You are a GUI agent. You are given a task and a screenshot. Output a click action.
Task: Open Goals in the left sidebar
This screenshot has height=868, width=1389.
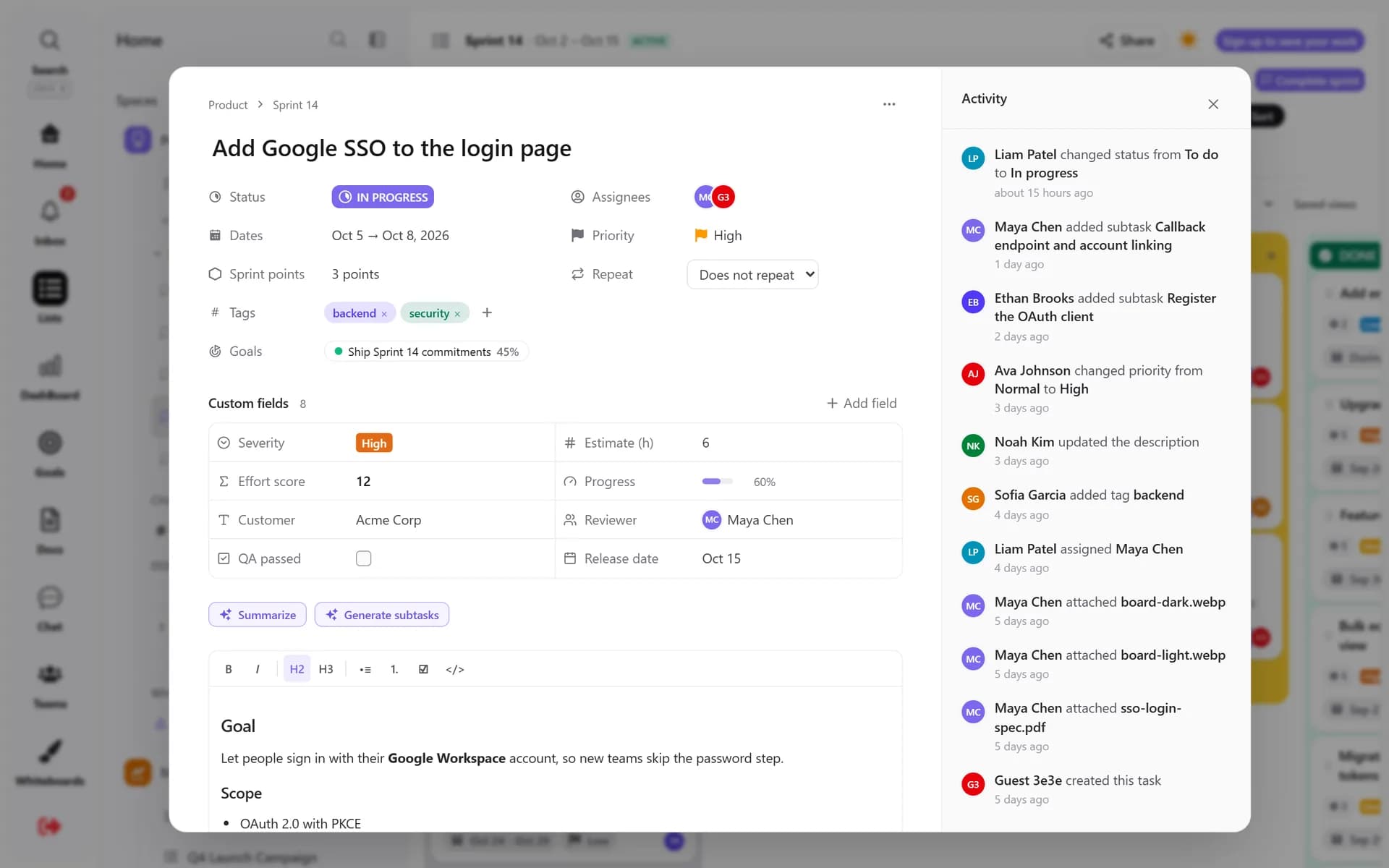[x=49, y=453]
